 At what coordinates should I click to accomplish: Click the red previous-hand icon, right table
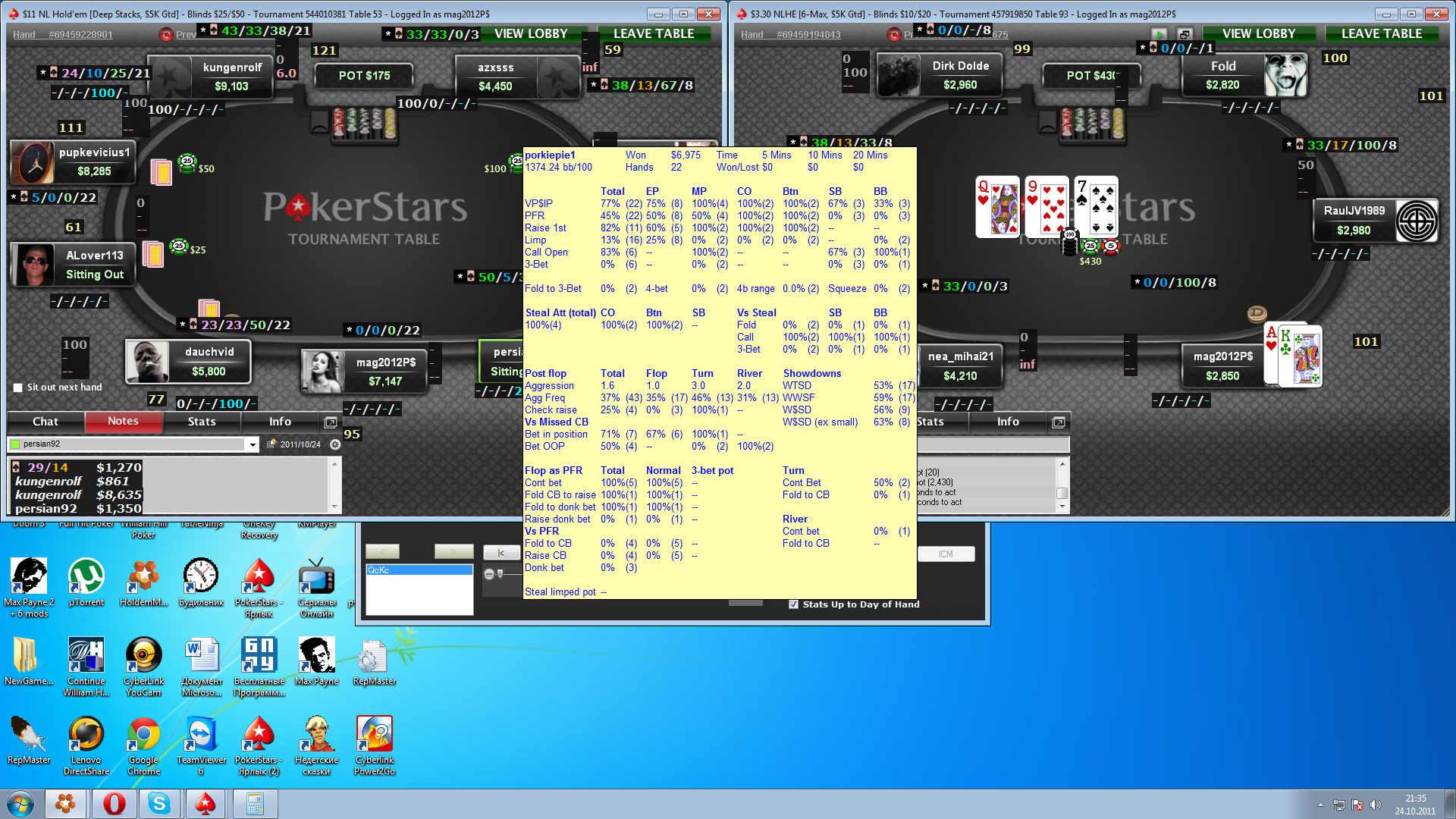pos(893,34)
